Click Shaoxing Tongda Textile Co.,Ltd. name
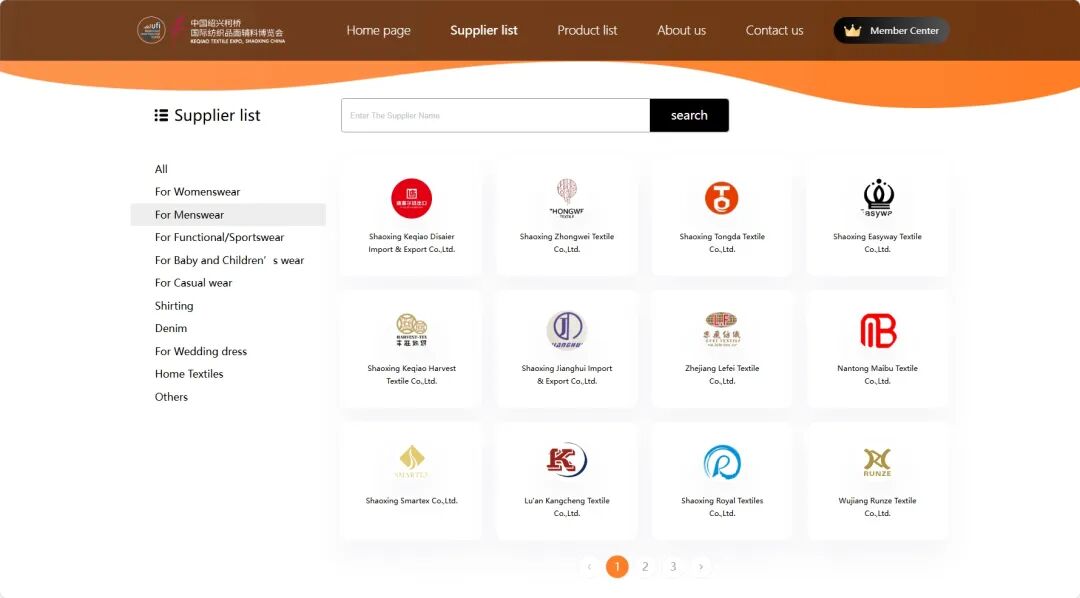The image size is (1080, 598). coord(722,243)
